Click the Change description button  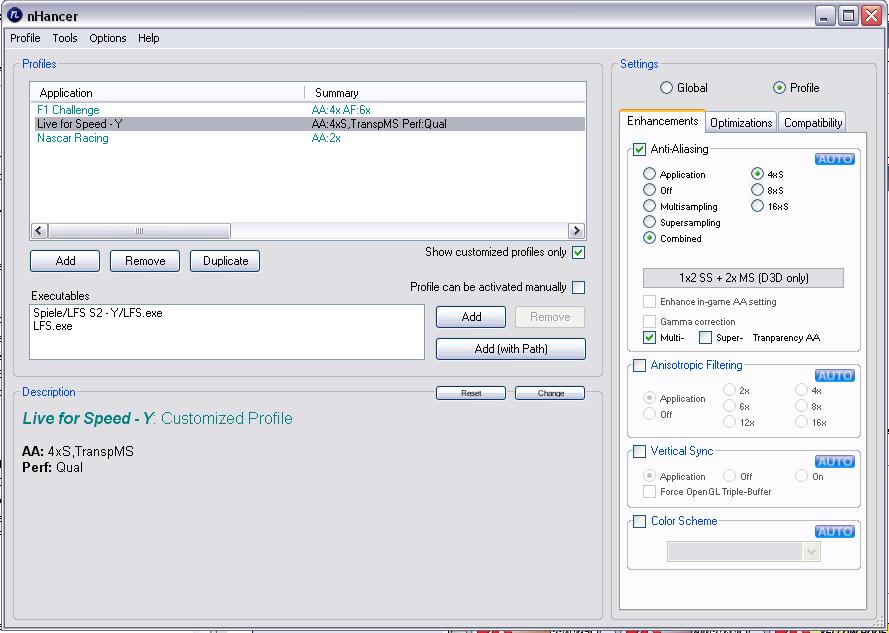pyautogui.click(x=550, y=393)
